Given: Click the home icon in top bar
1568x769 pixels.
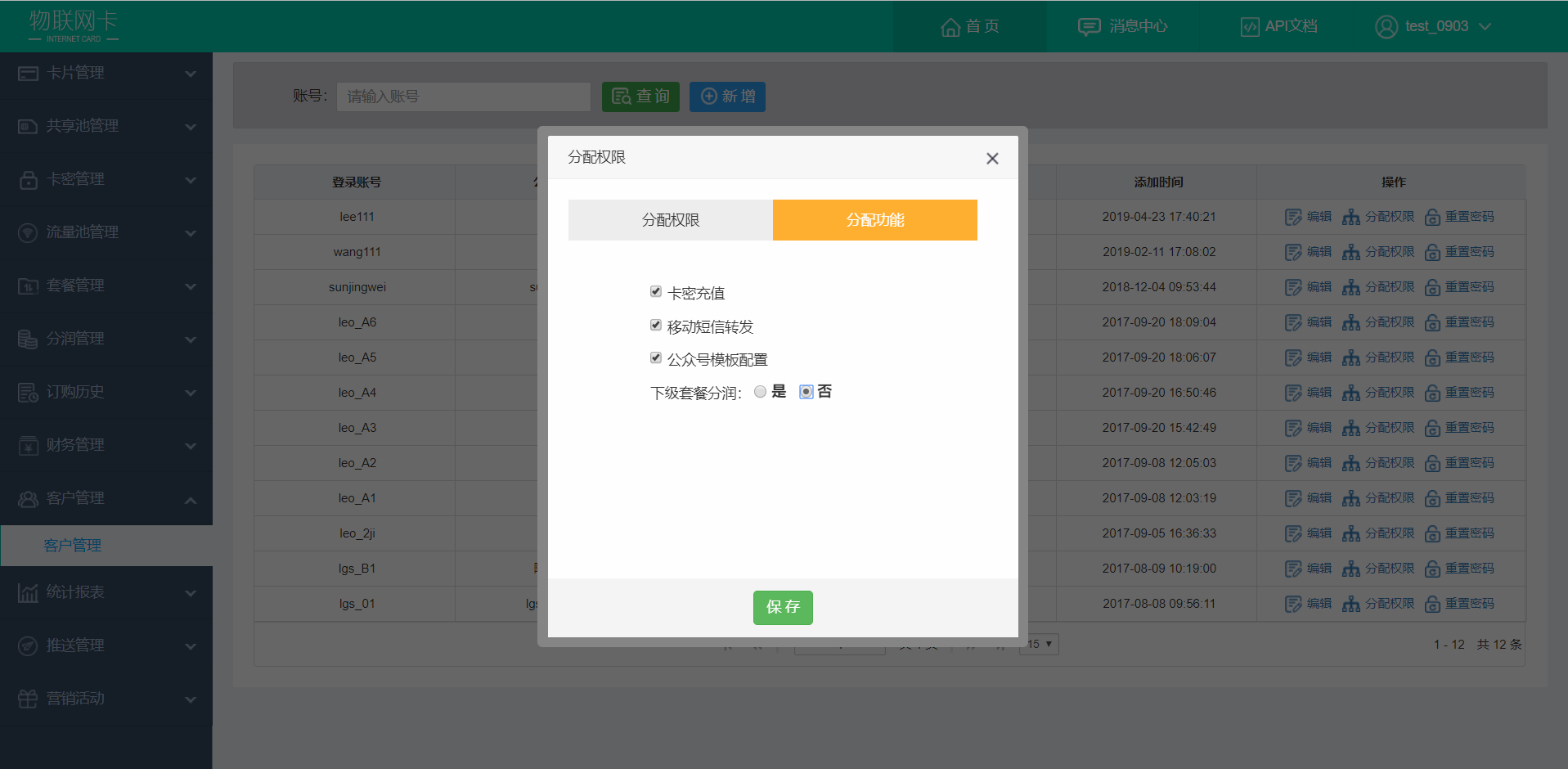Looking at the screenshot, I should click(950, 27).
